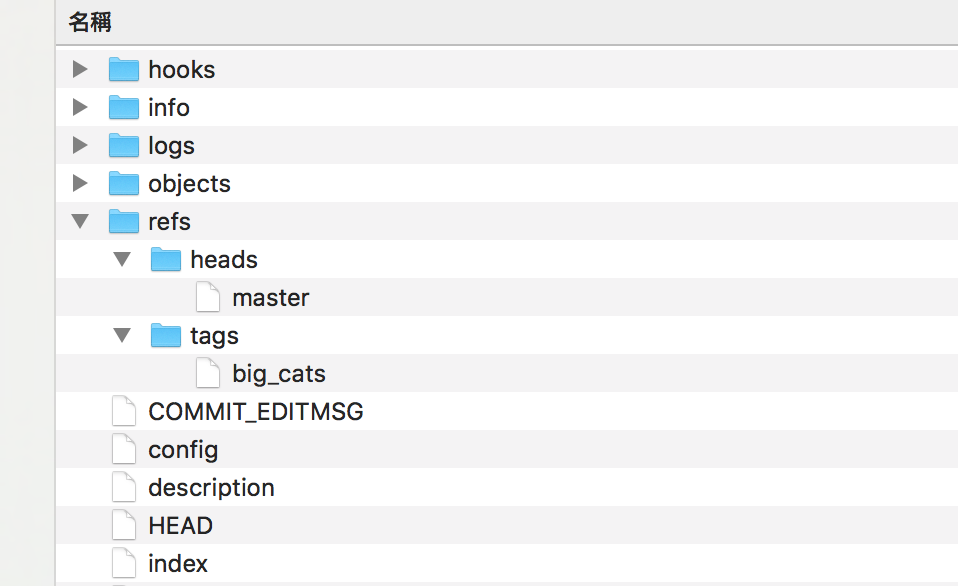Viewport: 958px width, 586px height.
Task: Click the info folder icon
Action: (x=123, y=107)
